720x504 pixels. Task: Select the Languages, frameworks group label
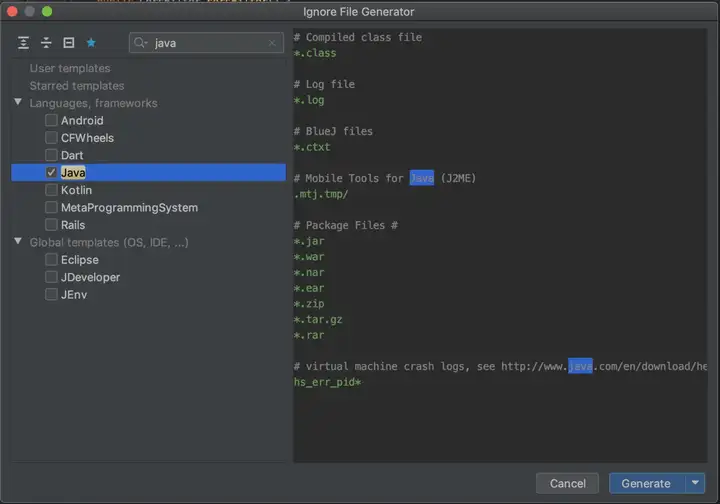[x=94, y=103]
